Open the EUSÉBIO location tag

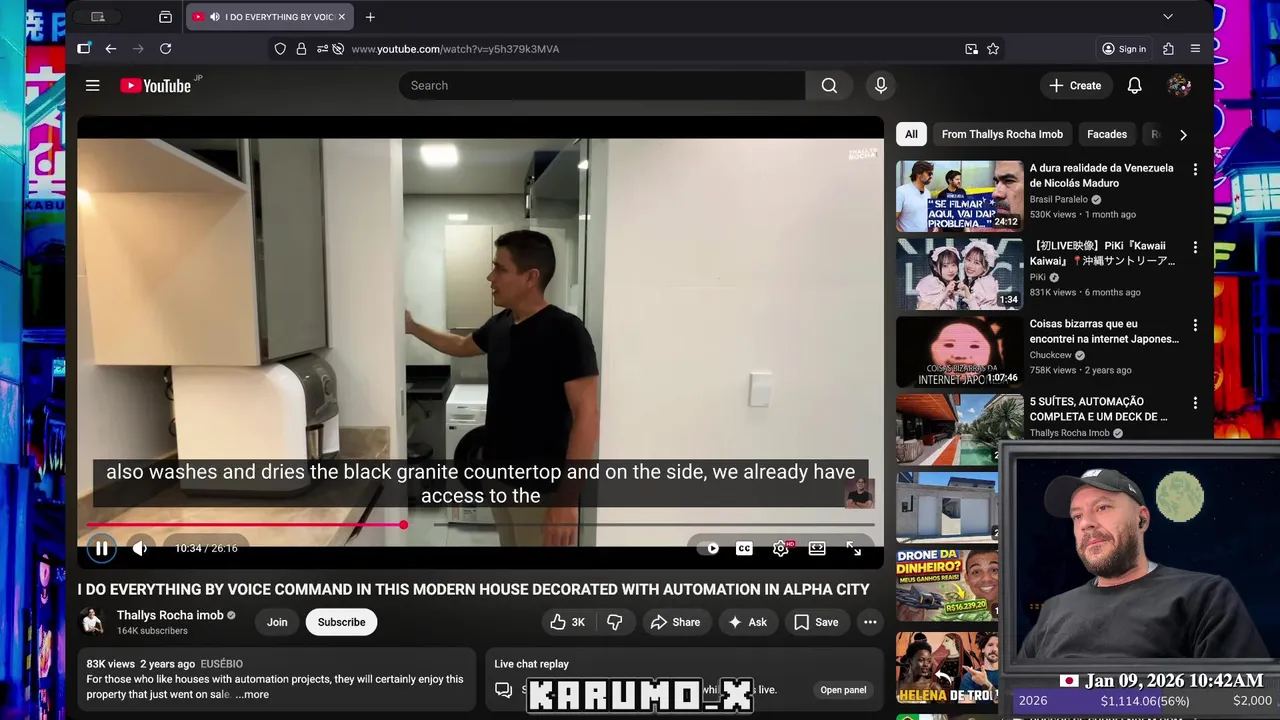pyautogui.click(x=221, y=664)
